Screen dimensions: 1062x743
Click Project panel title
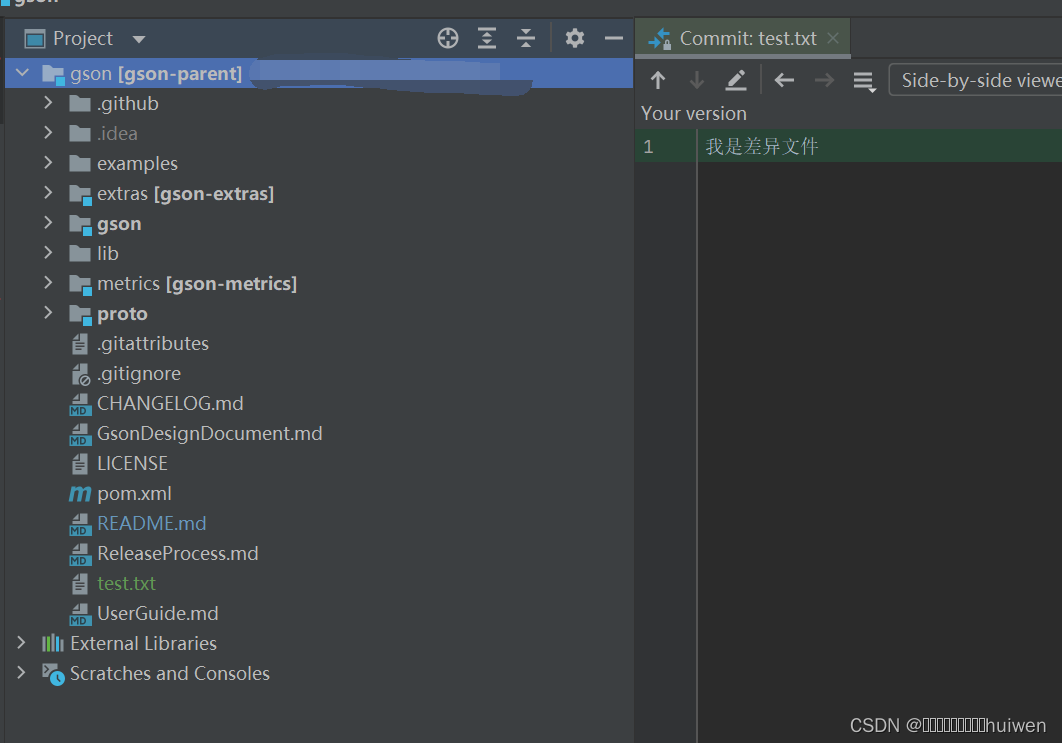click(83, 39)
